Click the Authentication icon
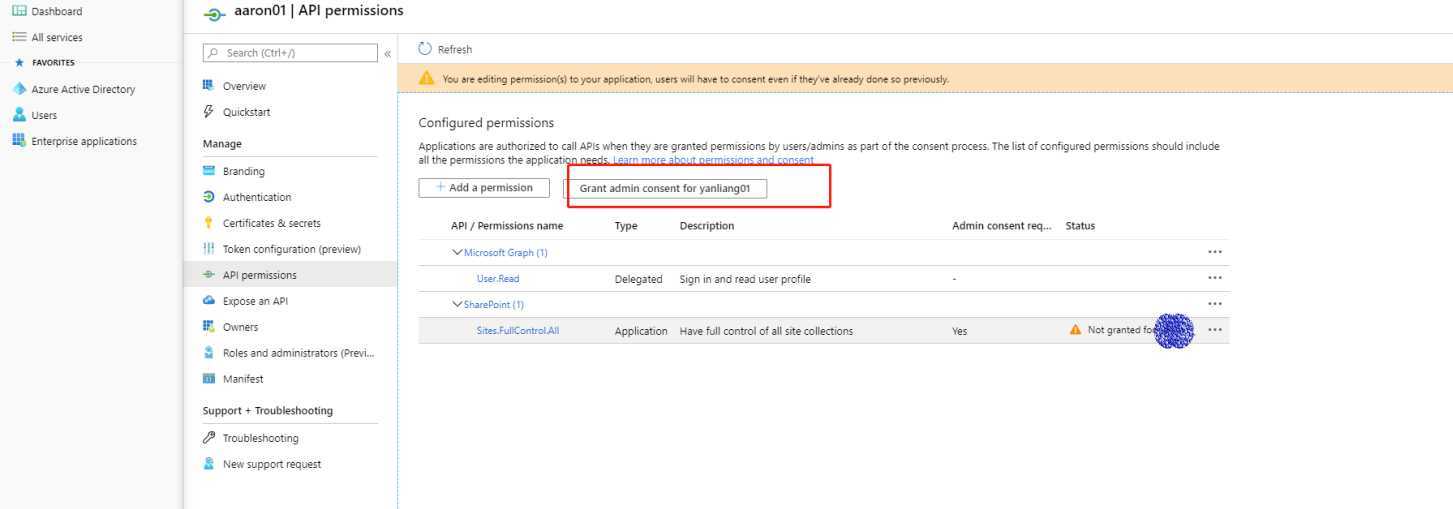This screenshot has height=509, width=1453. click(x=209, y=197)
